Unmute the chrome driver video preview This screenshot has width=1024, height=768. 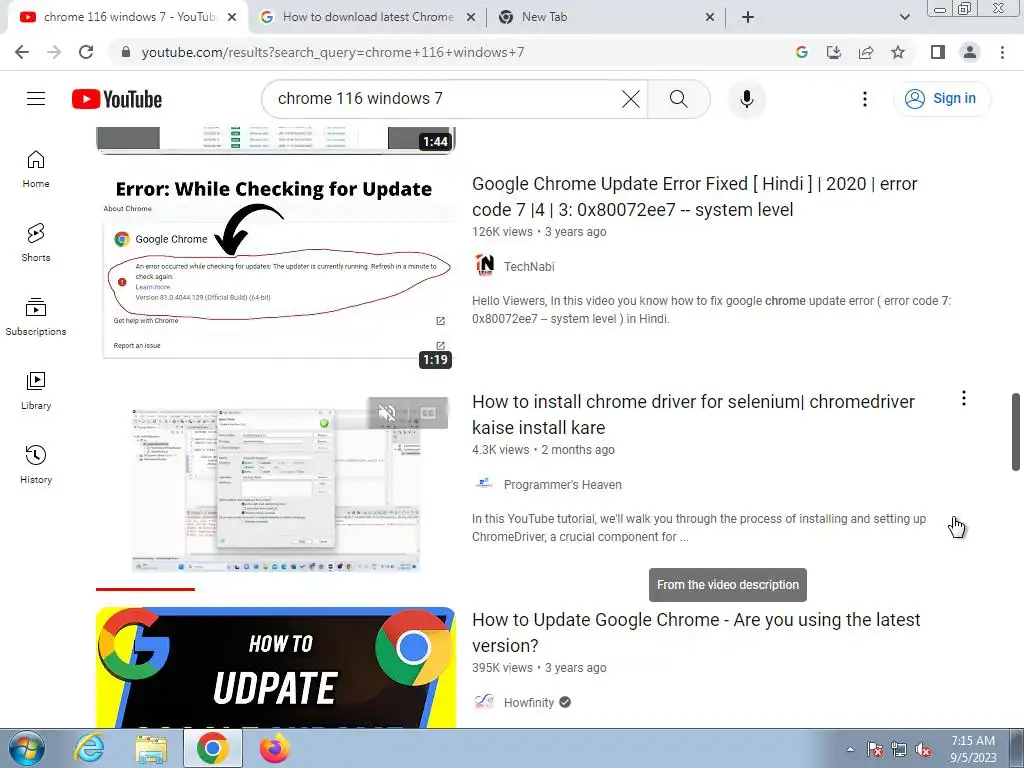tap(387, 413)
